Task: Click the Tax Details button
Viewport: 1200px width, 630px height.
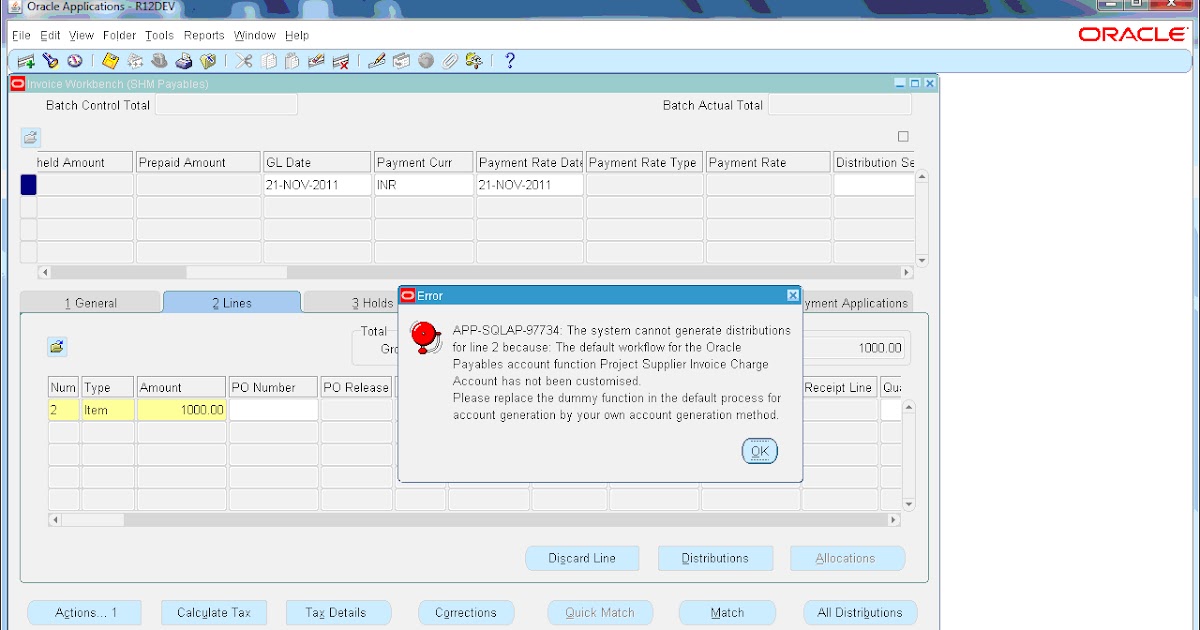Action: click(x=336, y=613)
